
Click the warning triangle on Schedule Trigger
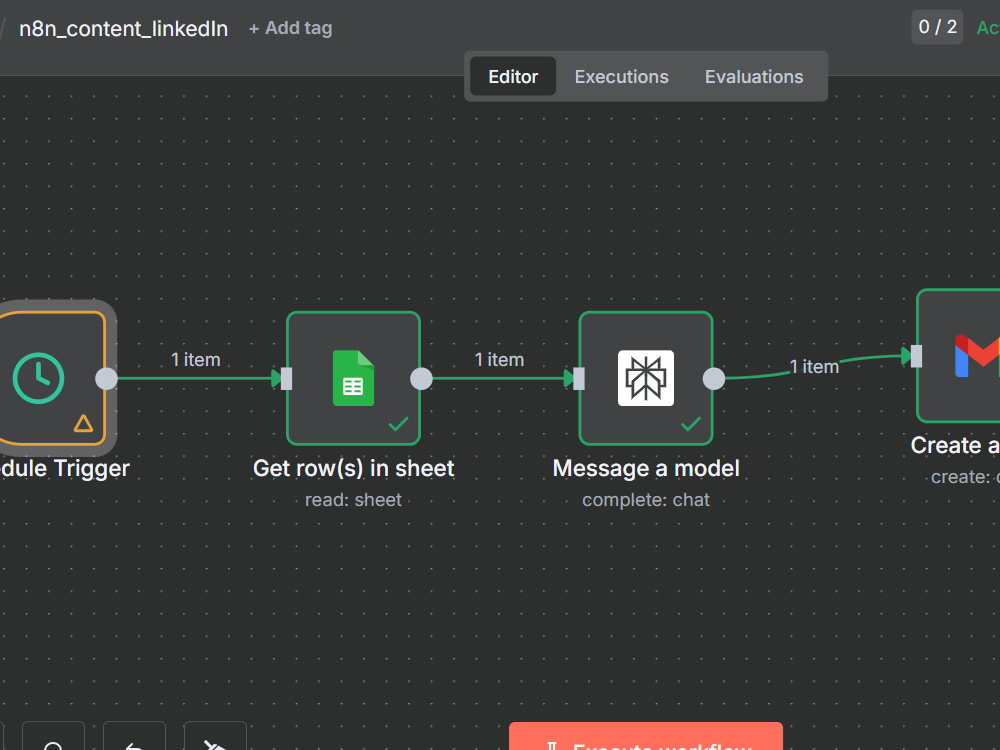83,423
